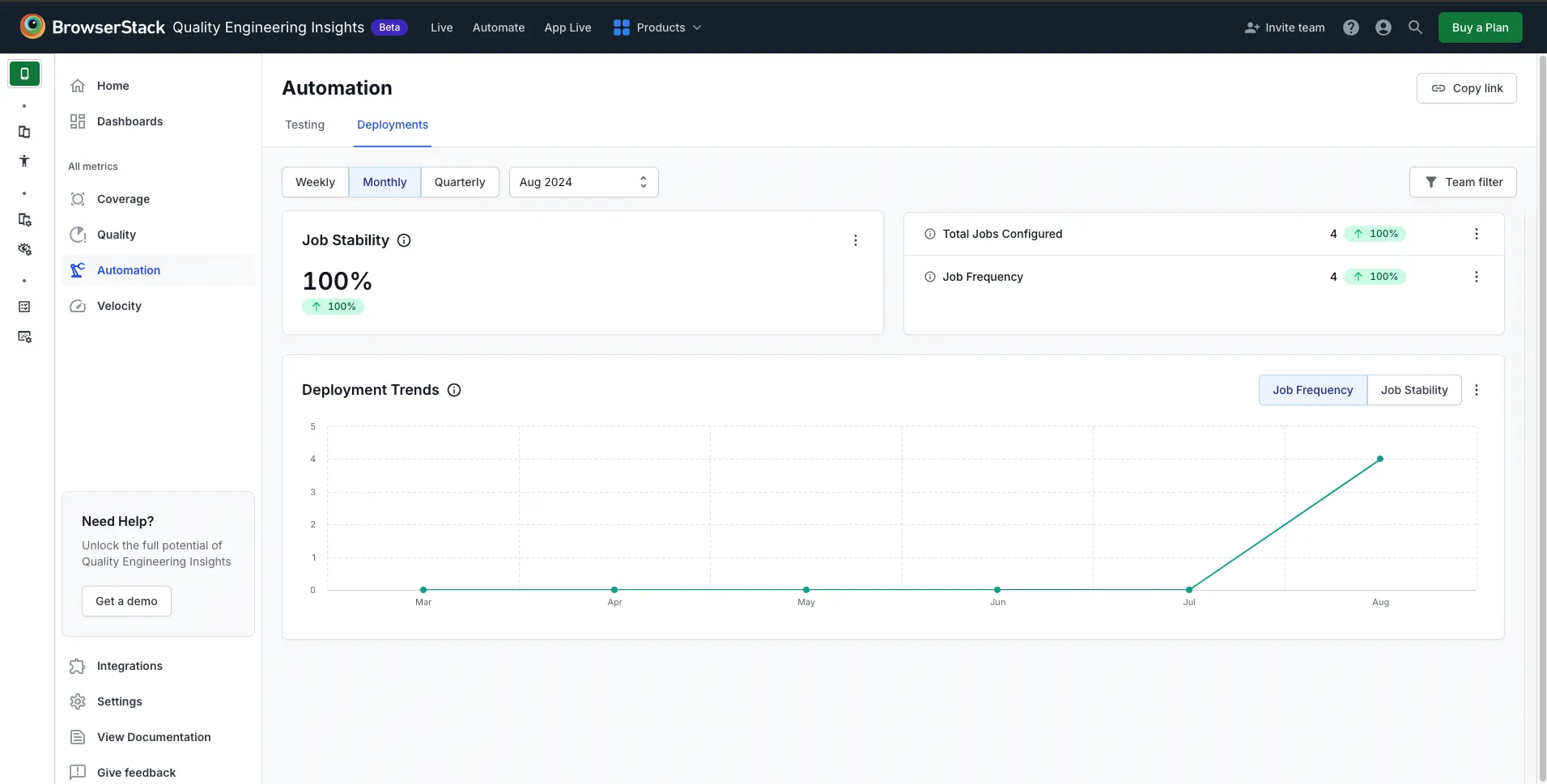Open the Aug 2024 month selector
The image size is (1547, 784).
coord(584,182)
